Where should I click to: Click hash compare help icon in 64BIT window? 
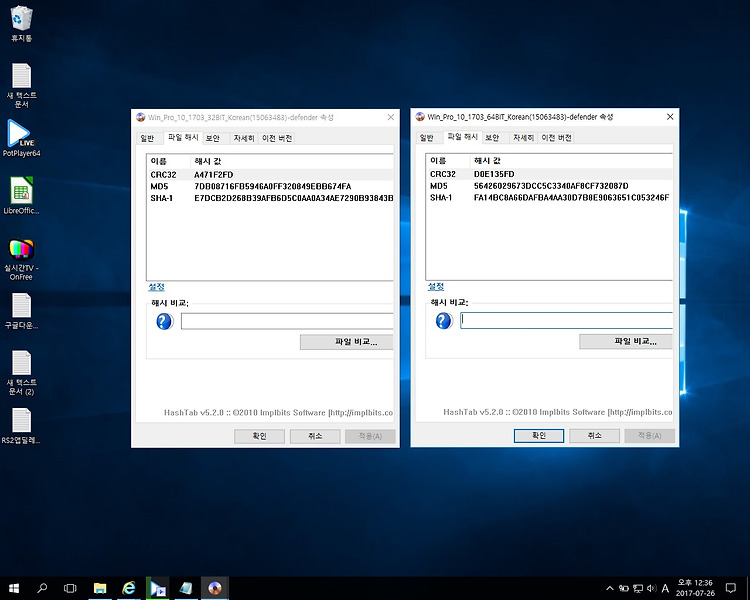tap(444, 321)
